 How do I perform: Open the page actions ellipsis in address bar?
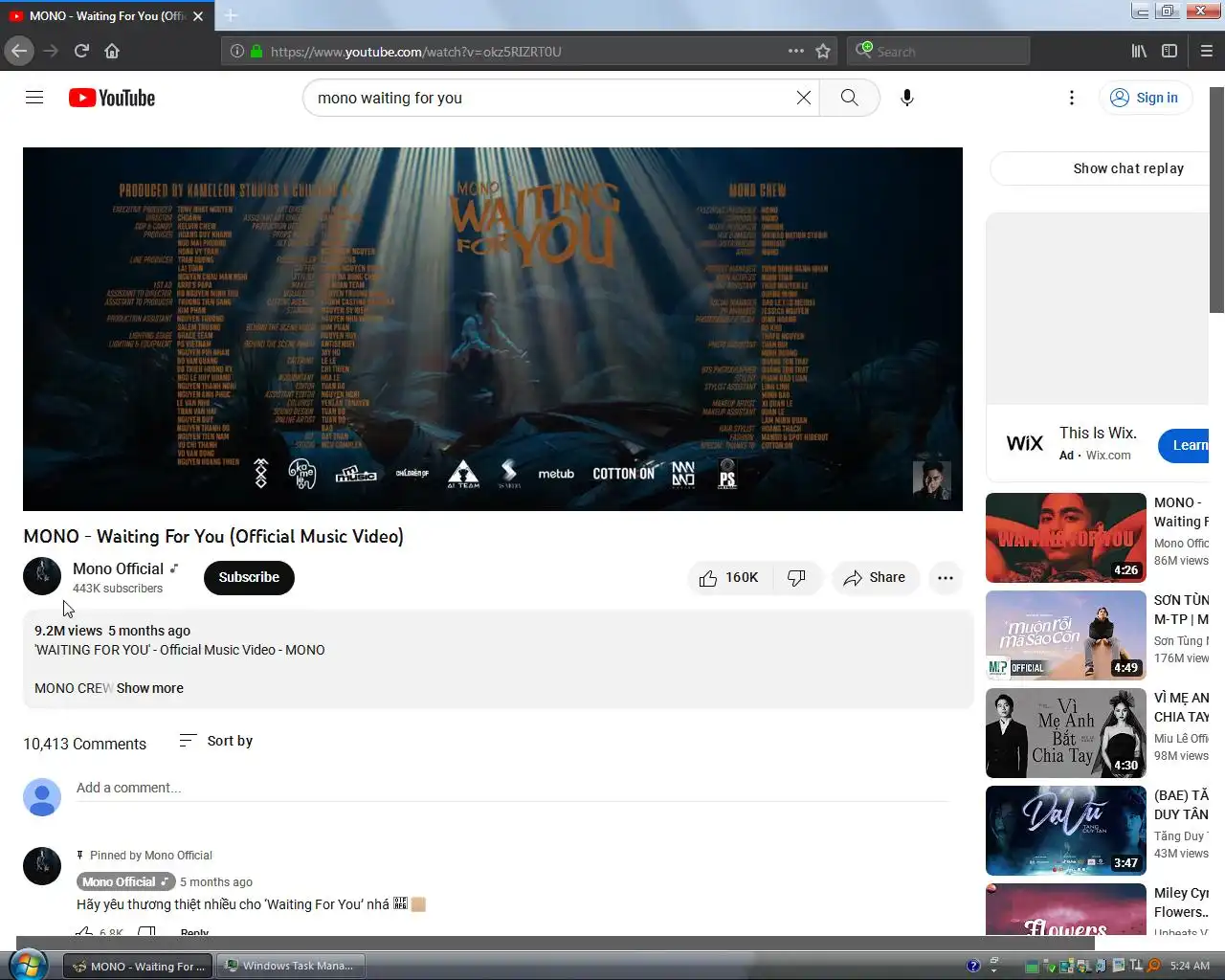795,51
